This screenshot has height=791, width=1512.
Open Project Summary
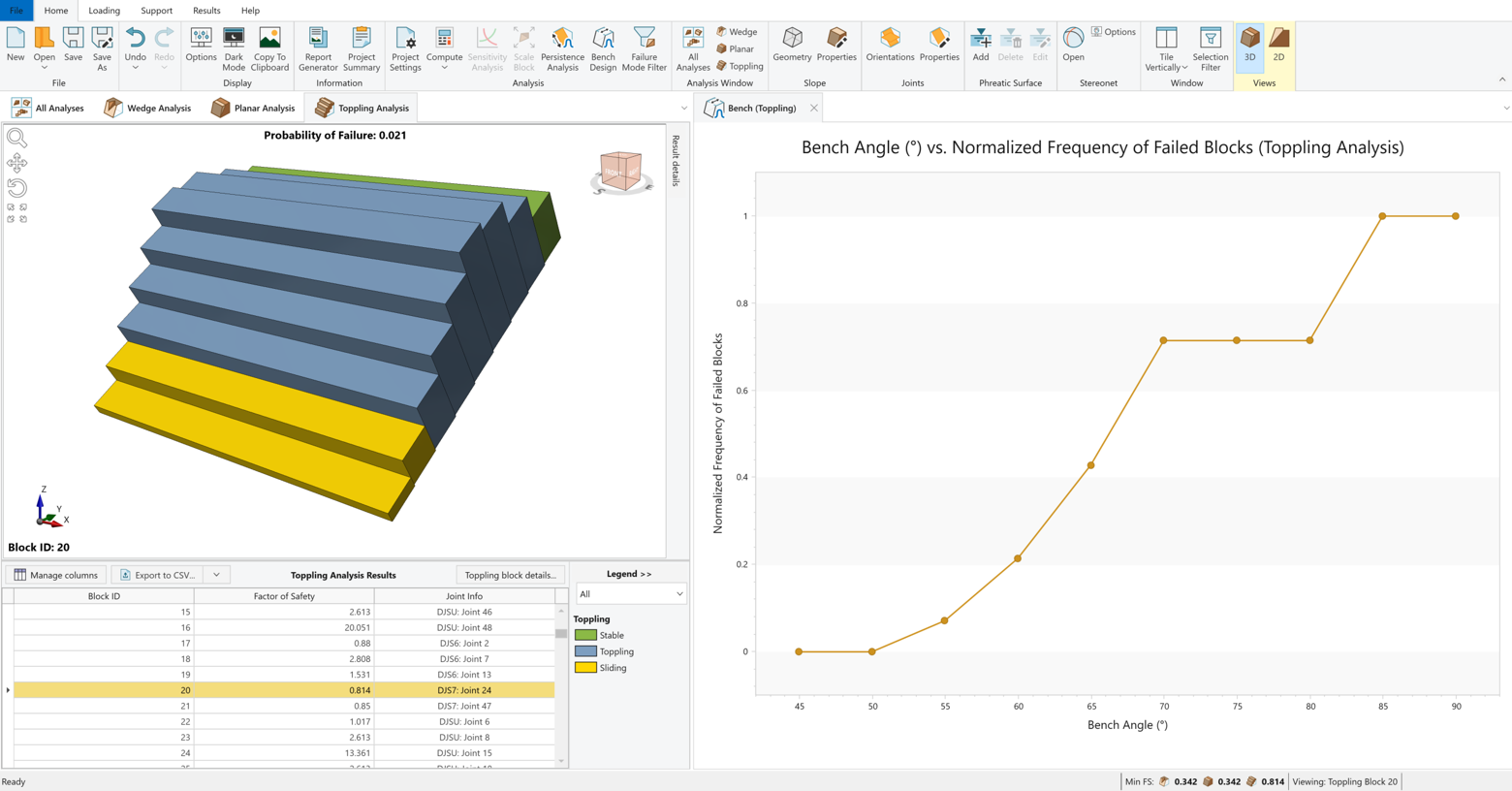tap(362, 49)
